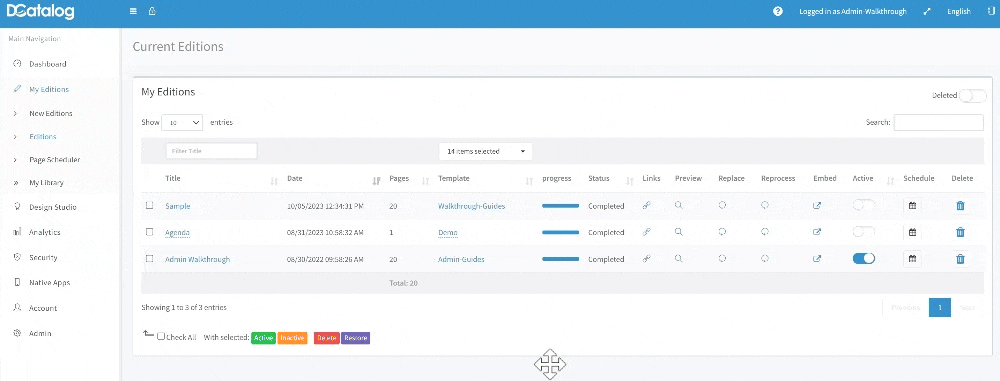
Task: Click Reprocess icon for Agenda row
Action: point(765,232)
